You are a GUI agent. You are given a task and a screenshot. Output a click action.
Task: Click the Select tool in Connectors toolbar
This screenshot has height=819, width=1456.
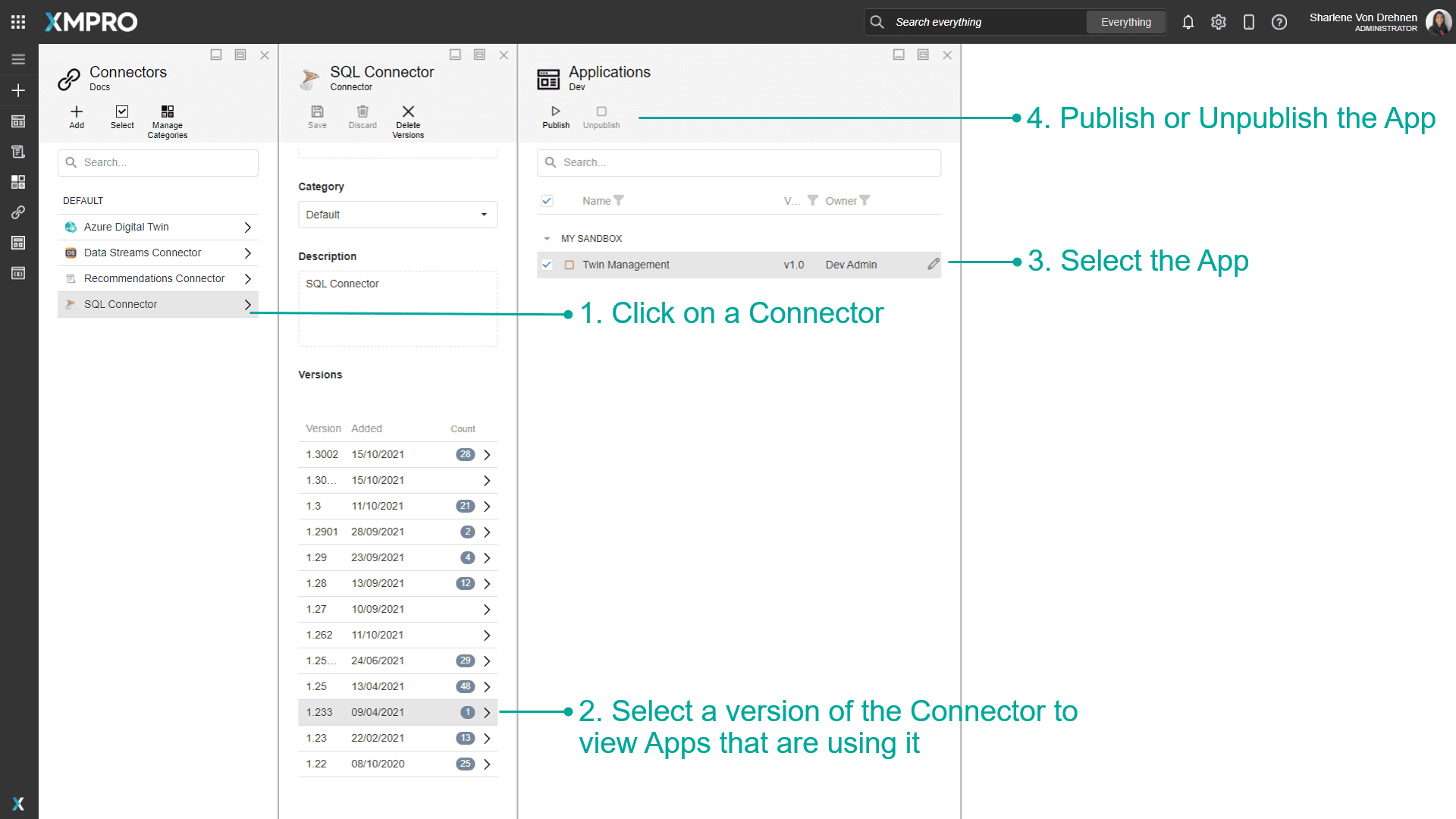pos(122,118)
